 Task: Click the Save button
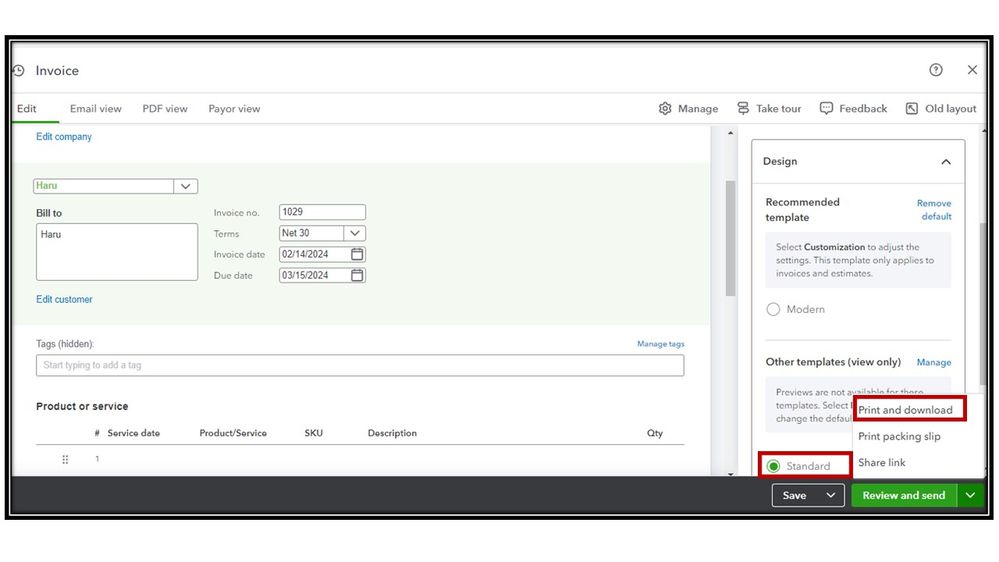tap(794, 495)
